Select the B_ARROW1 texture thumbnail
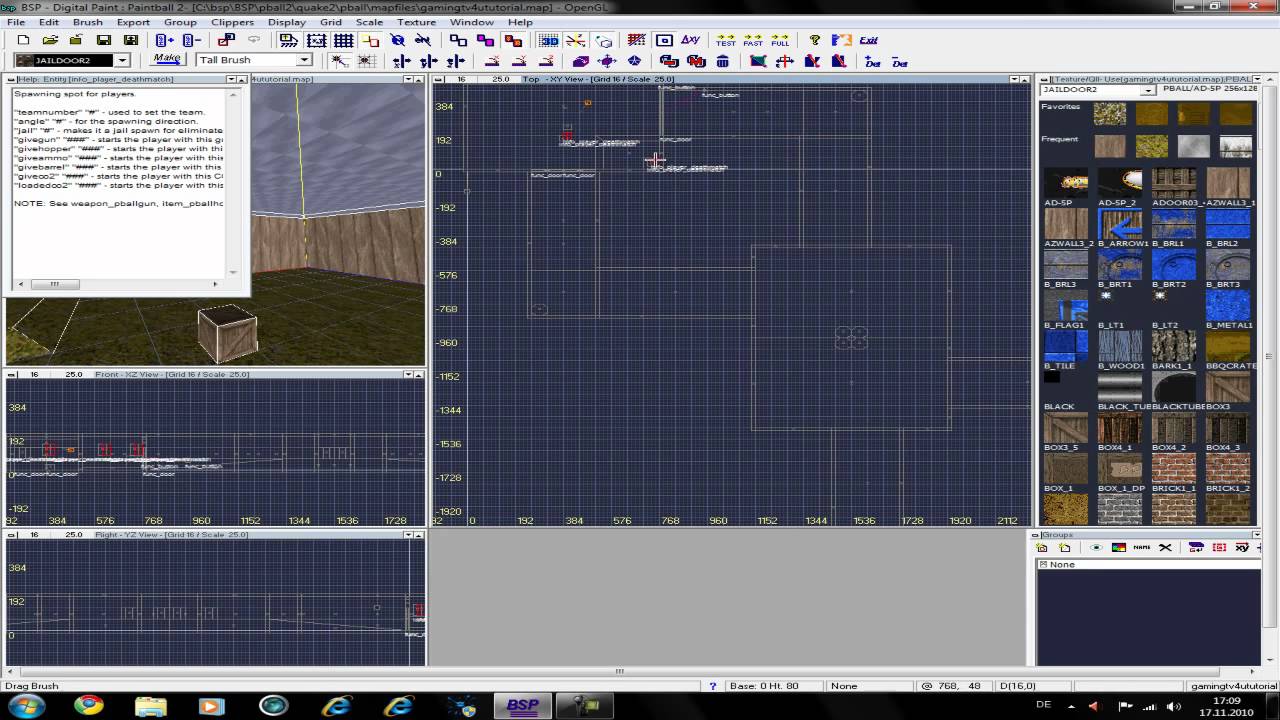The image size is (1280, 720). coord(1120,224)
